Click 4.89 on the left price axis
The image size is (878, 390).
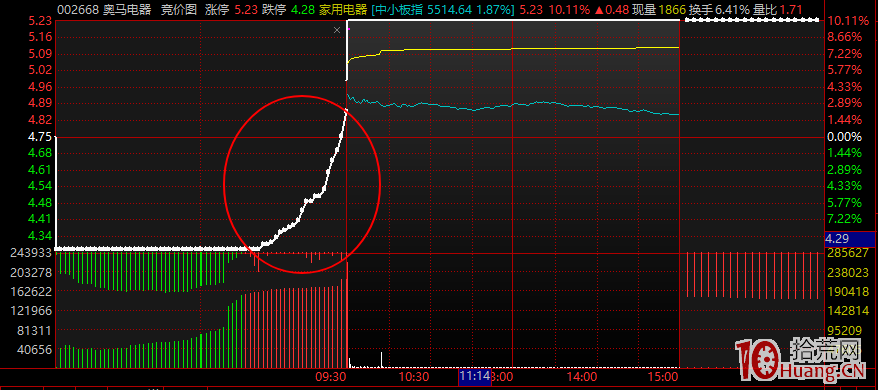pyautogui.click(x=40, y=103)
